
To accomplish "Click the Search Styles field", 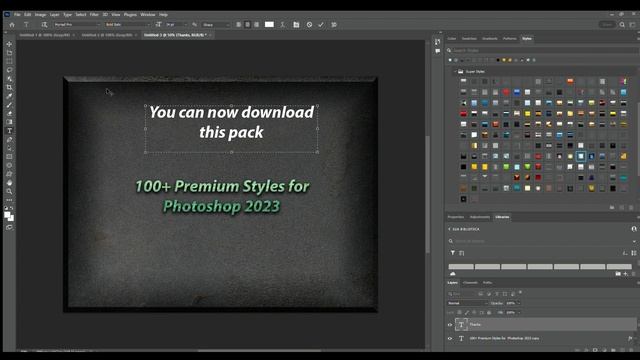I will pyautogui.click(x=543, y=51).
